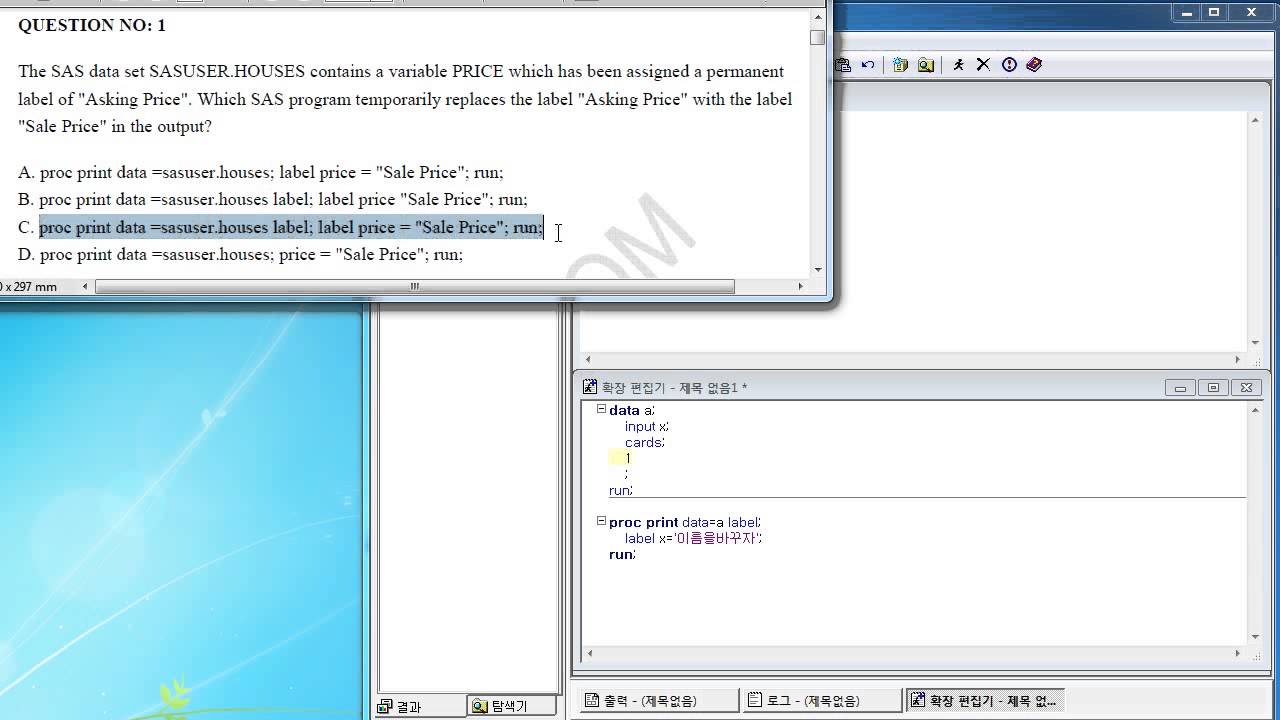Image resolution: width=1280 pixels, height=720 pixels.
Task: Click the highlighted answer option C line
Action: point(291,227)
